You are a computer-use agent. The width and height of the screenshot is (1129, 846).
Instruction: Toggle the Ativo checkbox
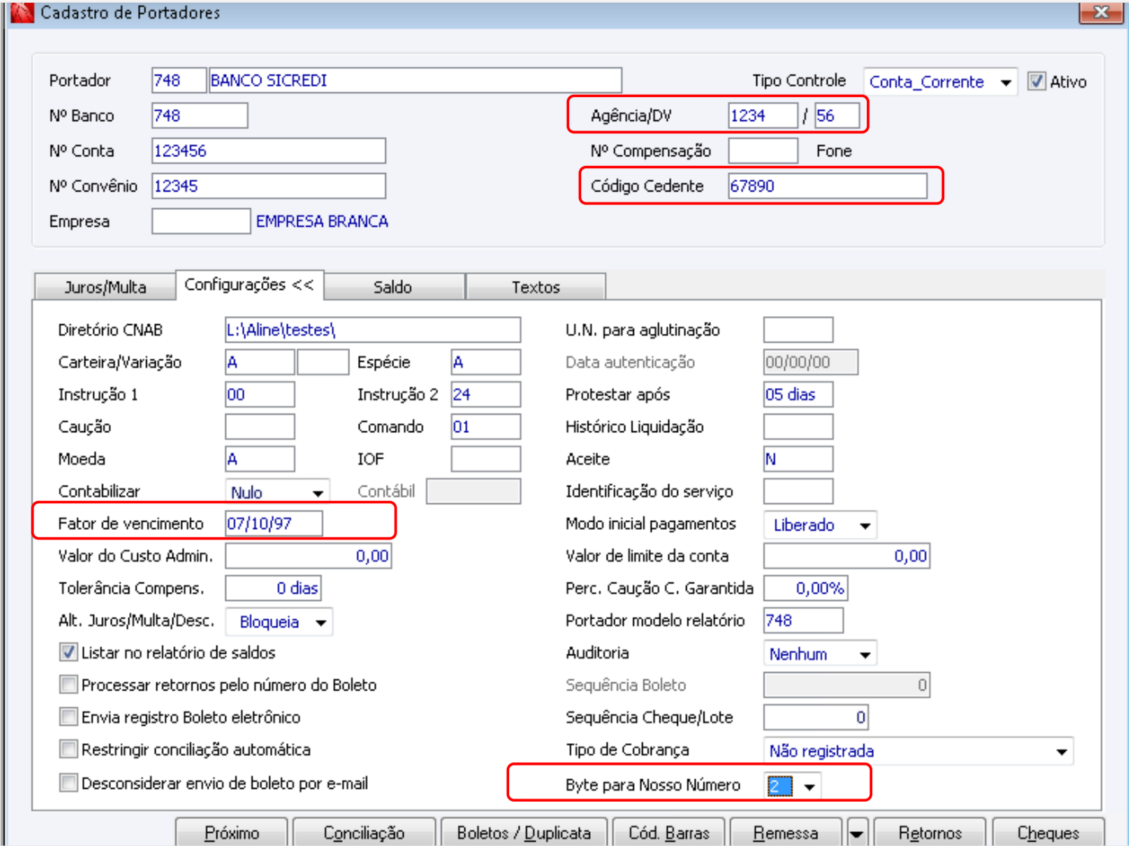(1036, 81)
